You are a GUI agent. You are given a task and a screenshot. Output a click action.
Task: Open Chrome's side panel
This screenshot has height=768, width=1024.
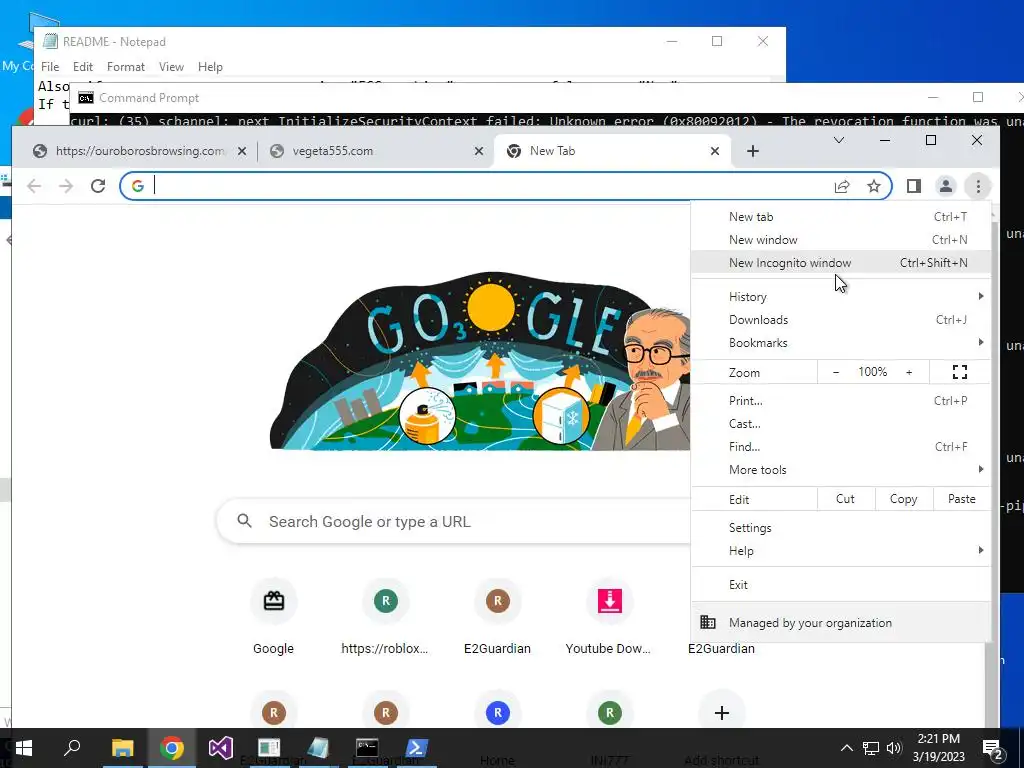pos(914,186)
